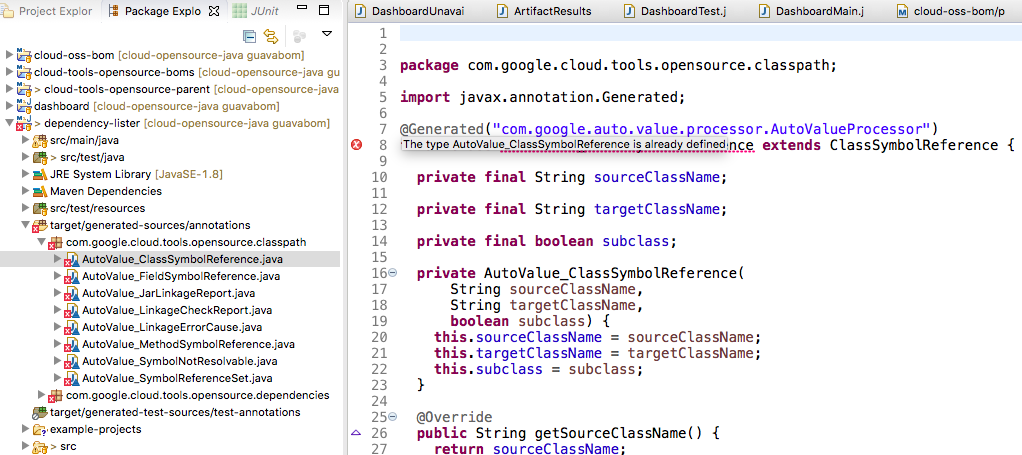Viewport: 1022px width, 455px height.
Task: Expand com.google.cloud.tools.opensource.dependencies package
Action: (x=42, y=395)
